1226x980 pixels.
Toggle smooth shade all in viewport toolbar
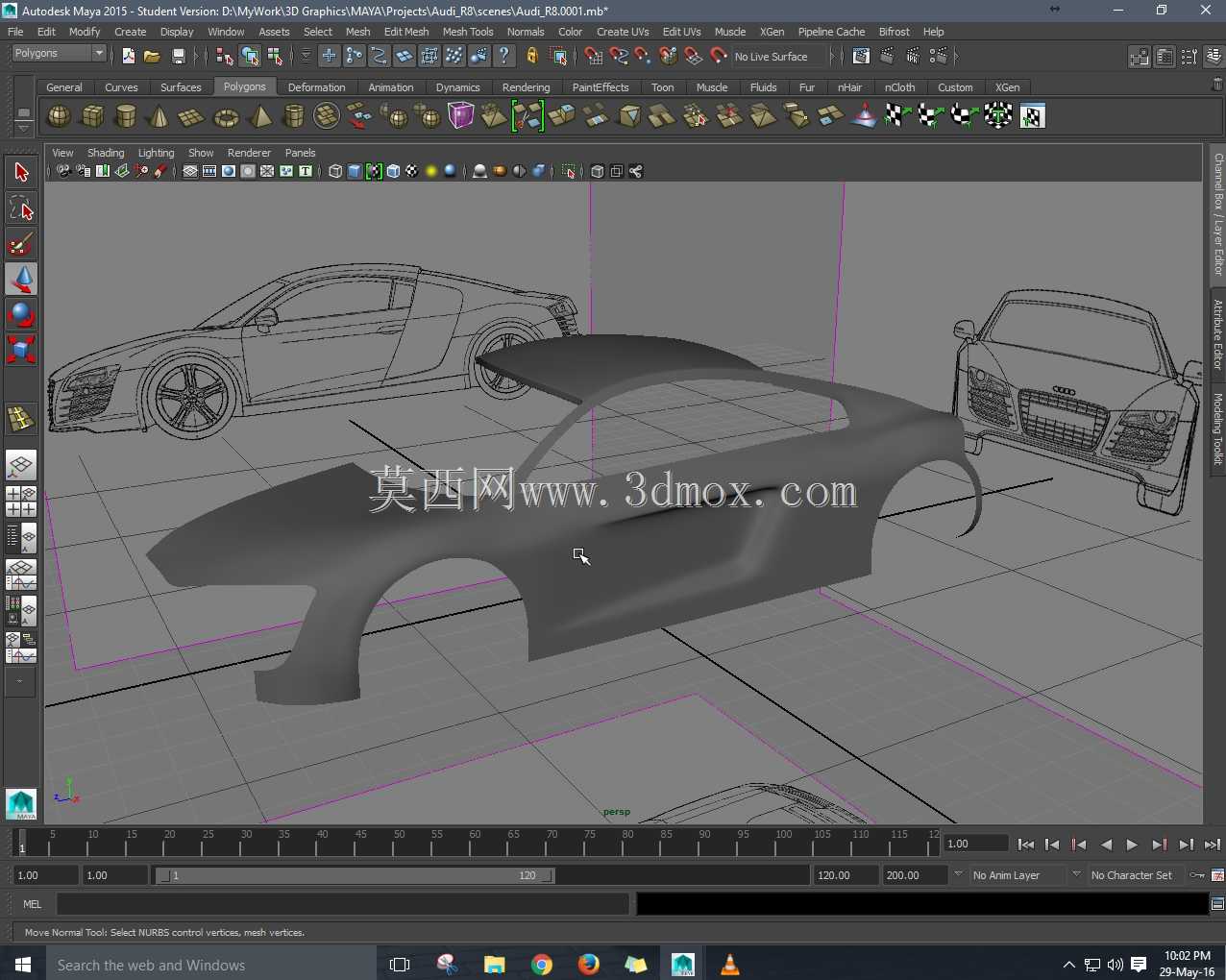pos(355,171)
